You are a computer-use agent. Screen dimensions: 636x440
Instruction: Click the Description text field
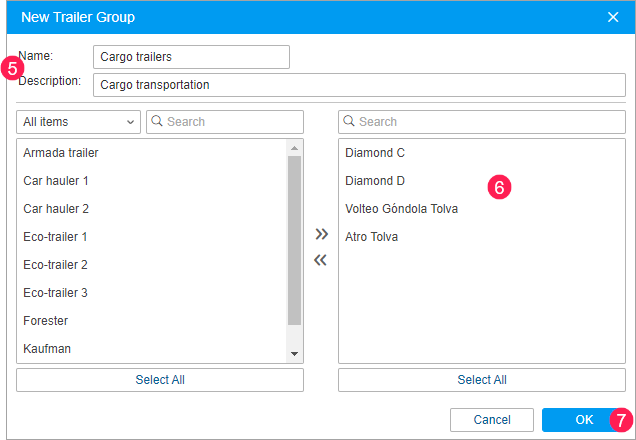tap(358, 85)
